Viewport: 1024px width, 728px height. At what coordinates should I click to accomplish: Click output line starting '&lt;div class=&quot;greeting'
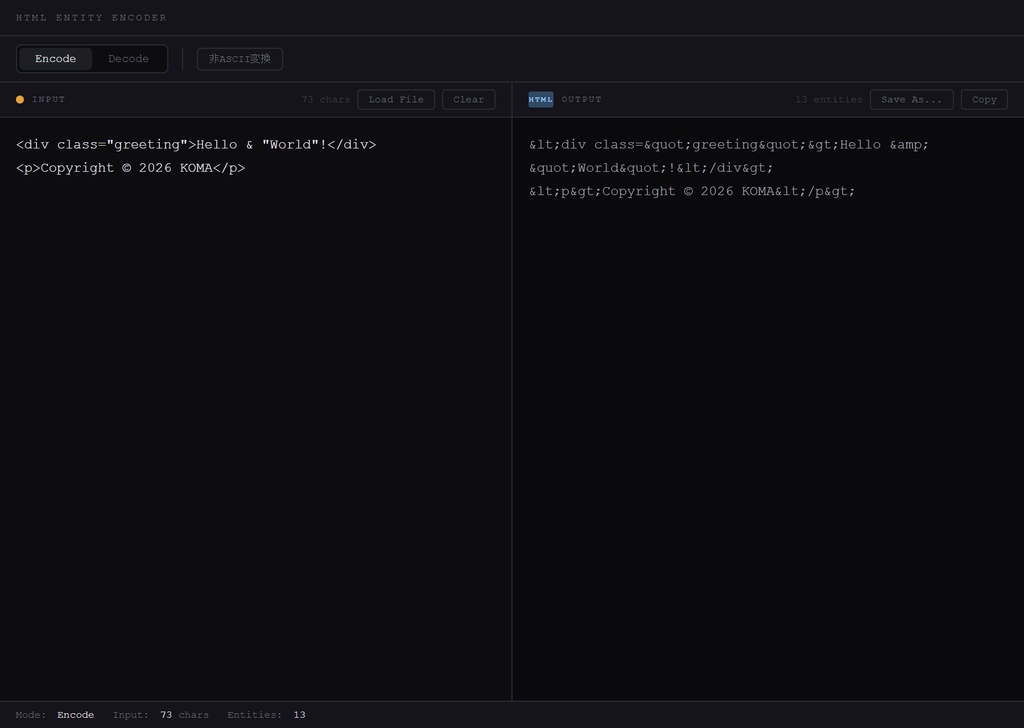[729, 144]
